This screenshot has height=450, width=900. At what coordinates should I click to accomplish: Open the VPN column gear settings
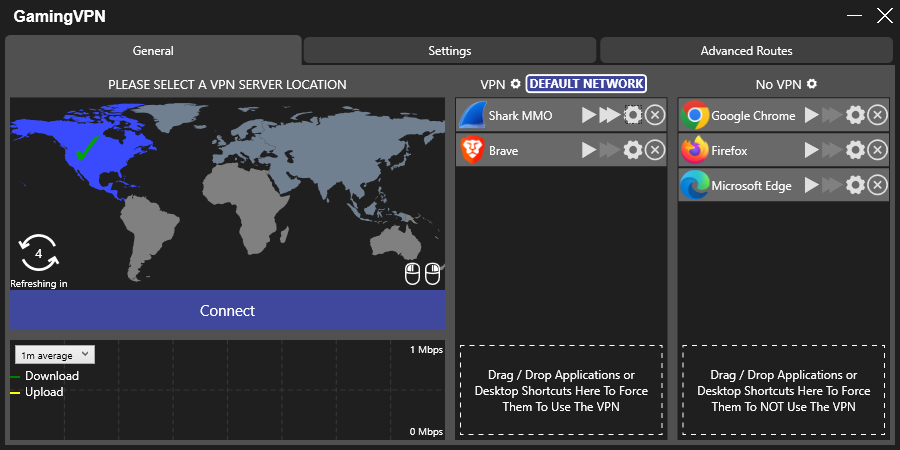[516, 84]
